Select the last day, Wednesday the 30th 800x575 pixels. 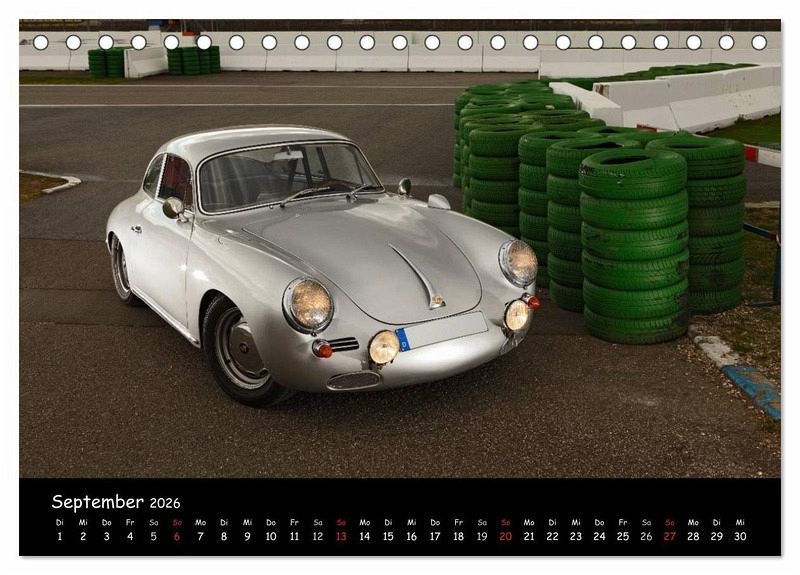(x=740, y=536)
